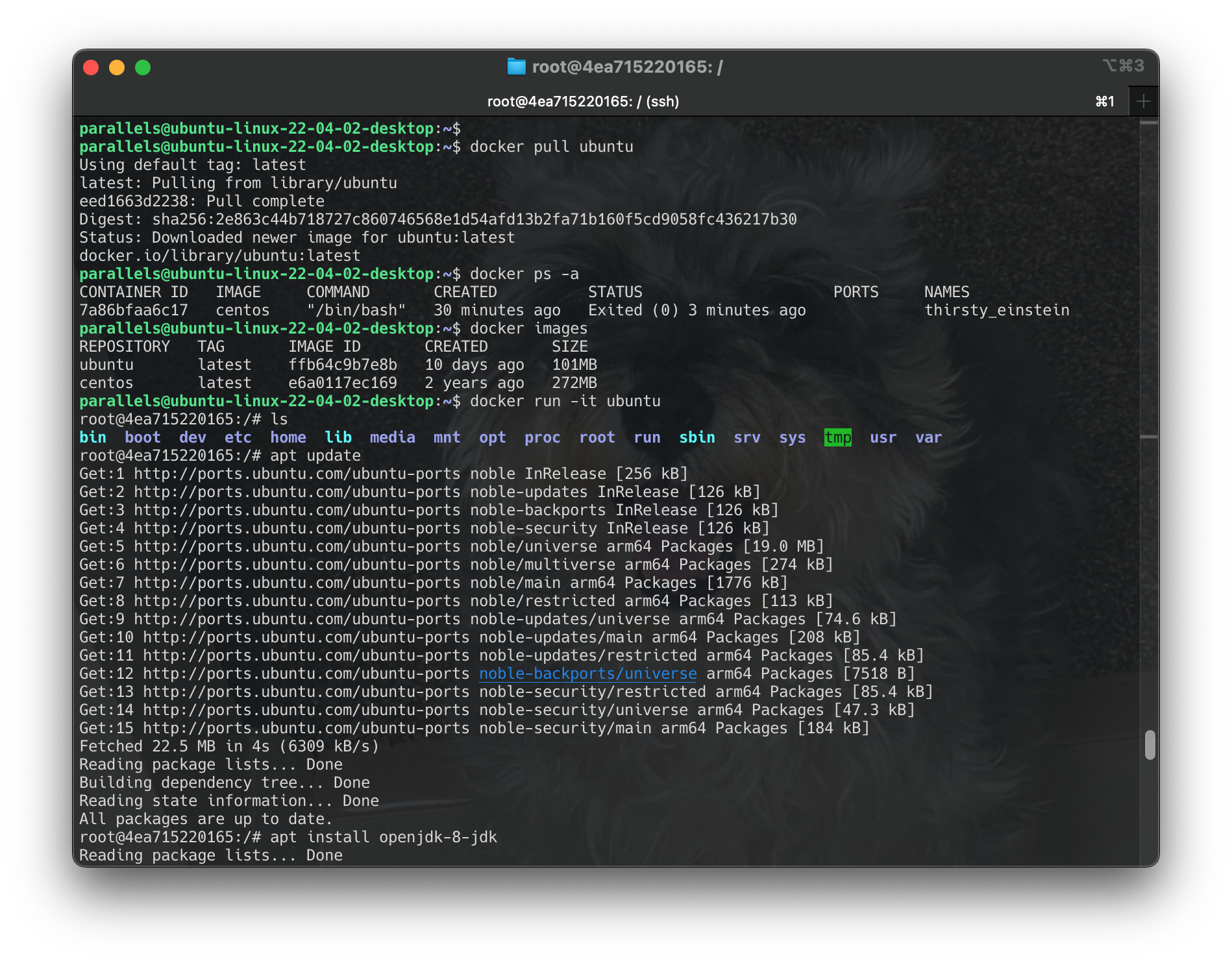Click the terminal vertical scrollbar thumb
The width and height of the screenshot is (1232, 963).
pyautogui.click(x=1150, y=744)
